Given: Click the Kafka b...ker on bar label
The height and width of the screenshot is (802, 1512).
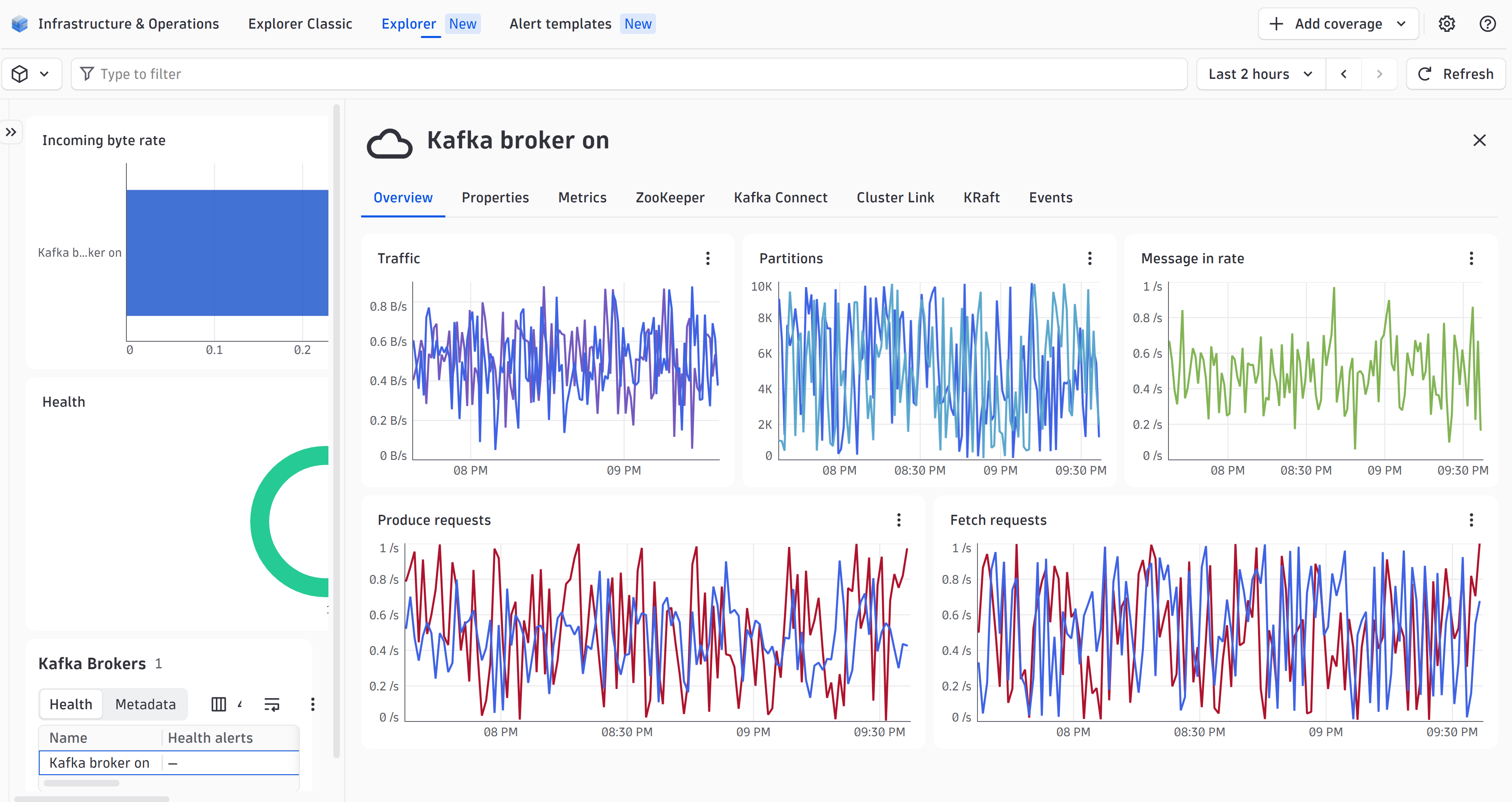Looking at the screenshot, I should point(79,253).
